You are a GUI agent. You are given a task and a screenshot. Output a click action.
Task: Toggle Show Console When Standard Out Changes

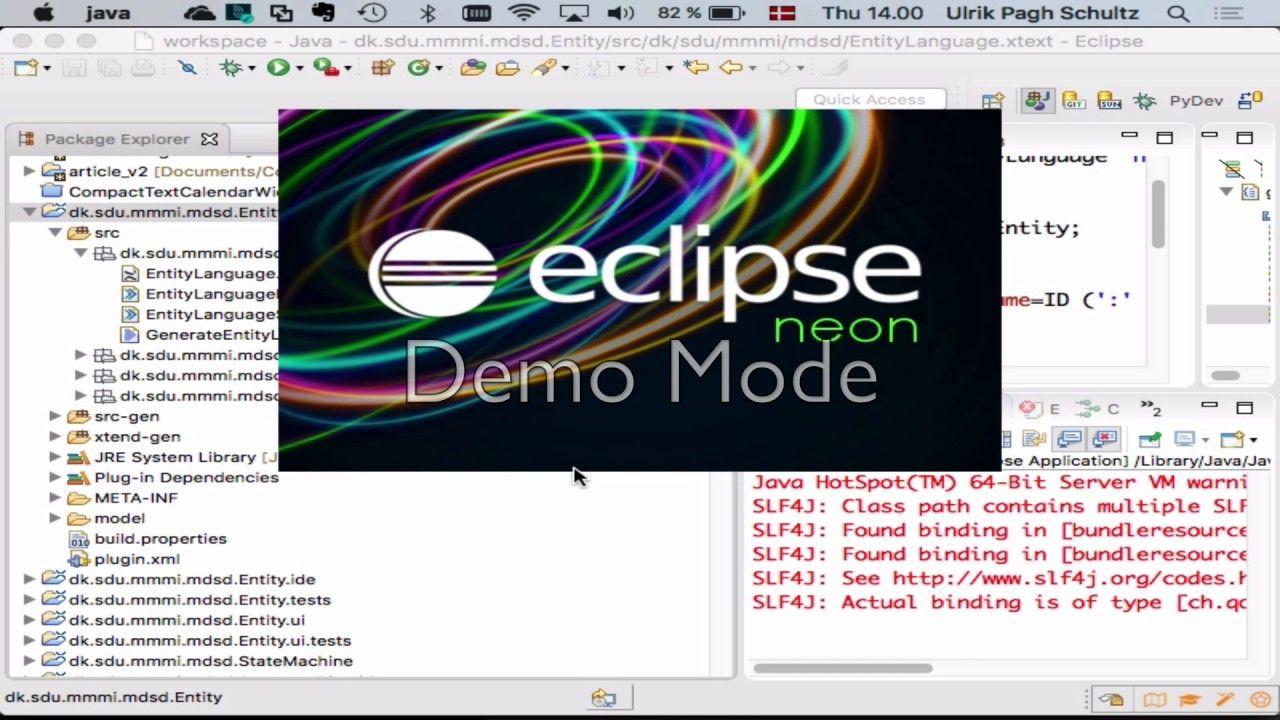1069,439
